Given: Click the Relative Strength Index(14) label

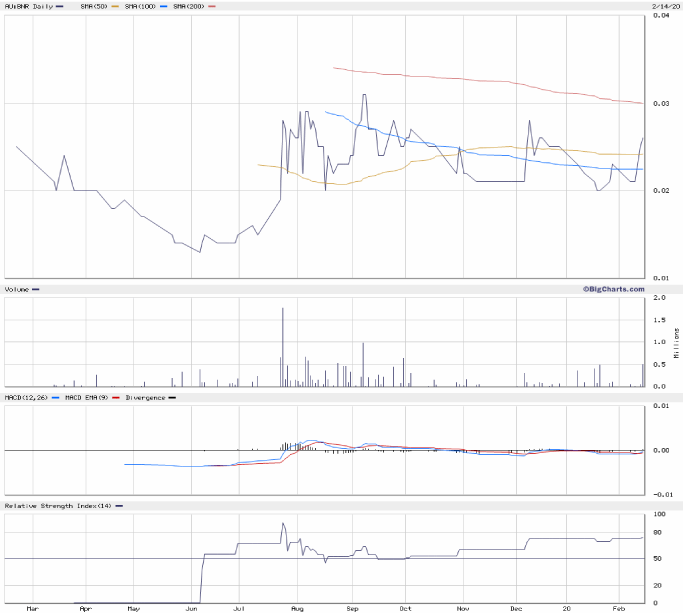Looking at the screenshot, I should [57, 506].
